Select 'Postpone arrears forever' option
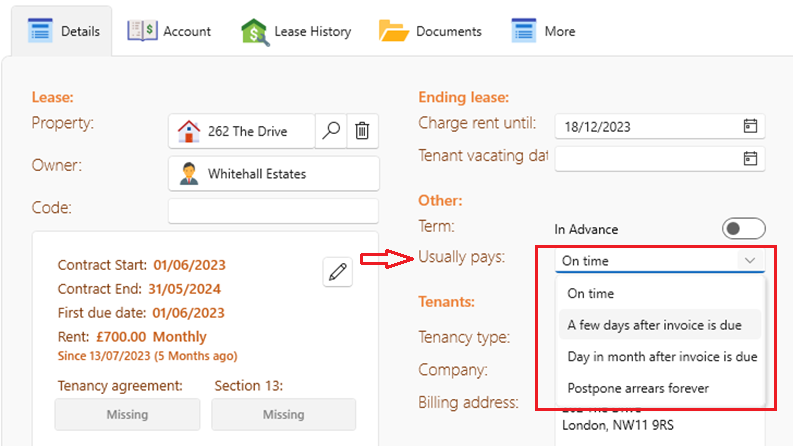The height and width of the screenshot is (446, 793). [x=659, y=388]
